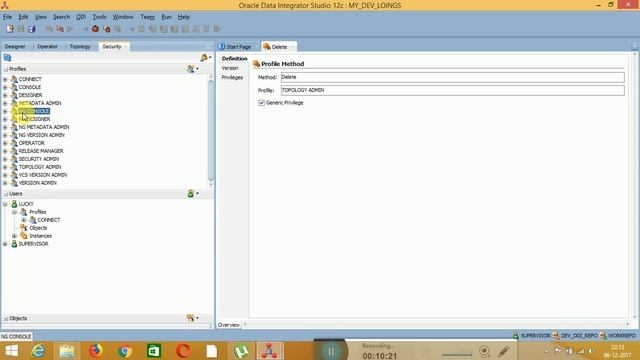
Task: Select the VERSION ADMIN profile
Action: pyautogui.click(x=38, y=183)
